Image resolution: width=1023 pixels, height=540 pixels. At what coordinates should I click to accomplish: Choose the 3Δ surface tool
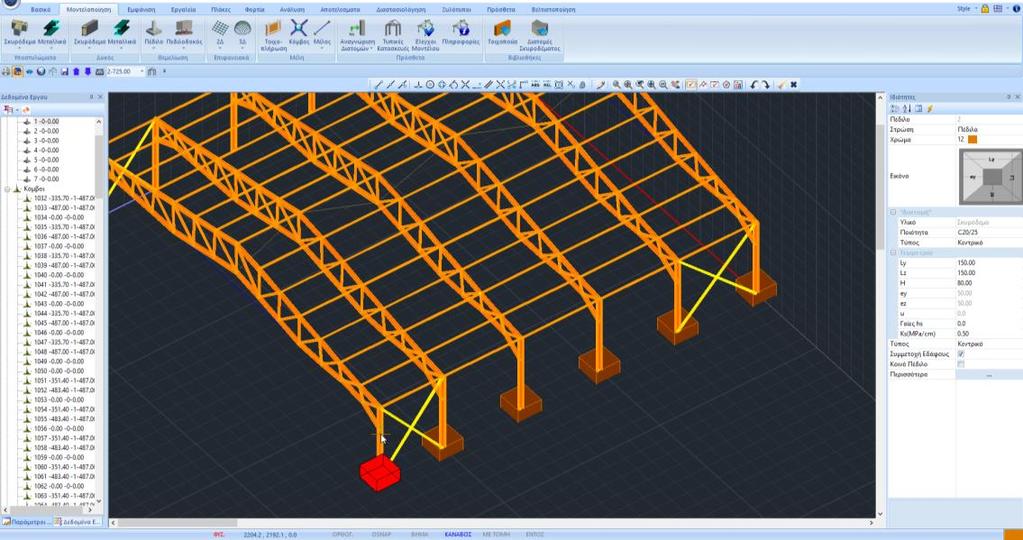click(242, 33)
